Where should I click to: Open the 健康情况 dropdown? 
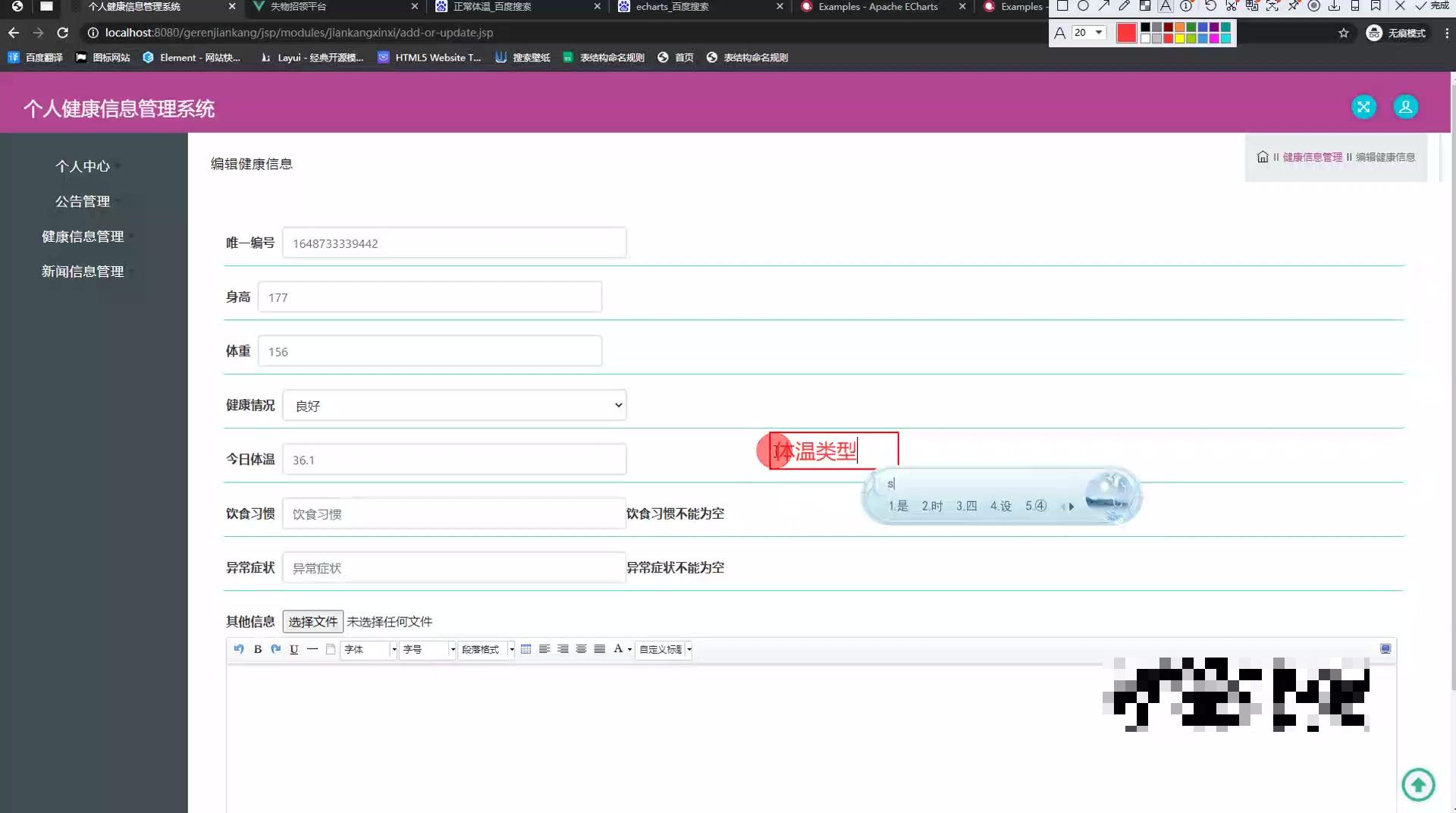[x=454, y=405]
